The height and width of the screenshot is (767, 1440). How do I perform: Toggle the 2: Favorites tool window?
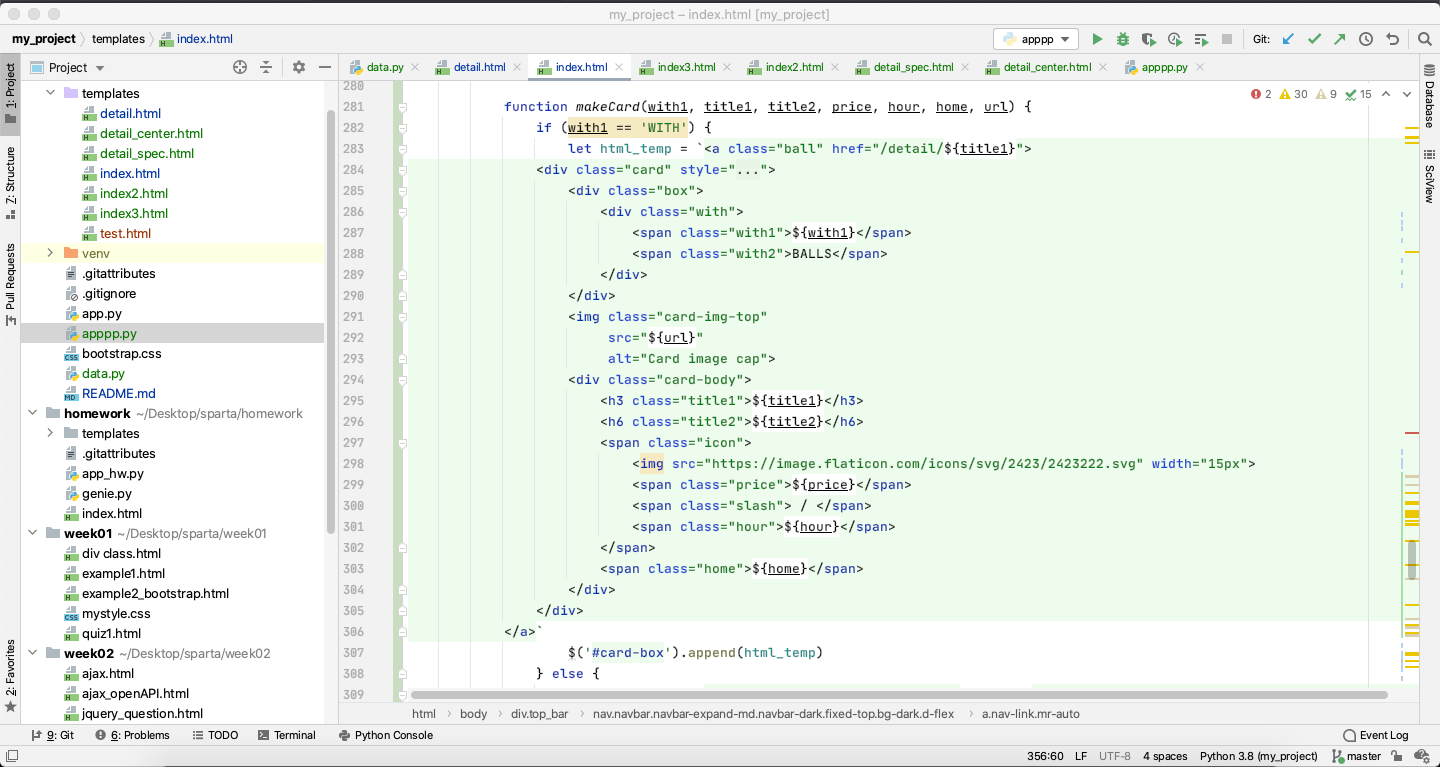10,676
